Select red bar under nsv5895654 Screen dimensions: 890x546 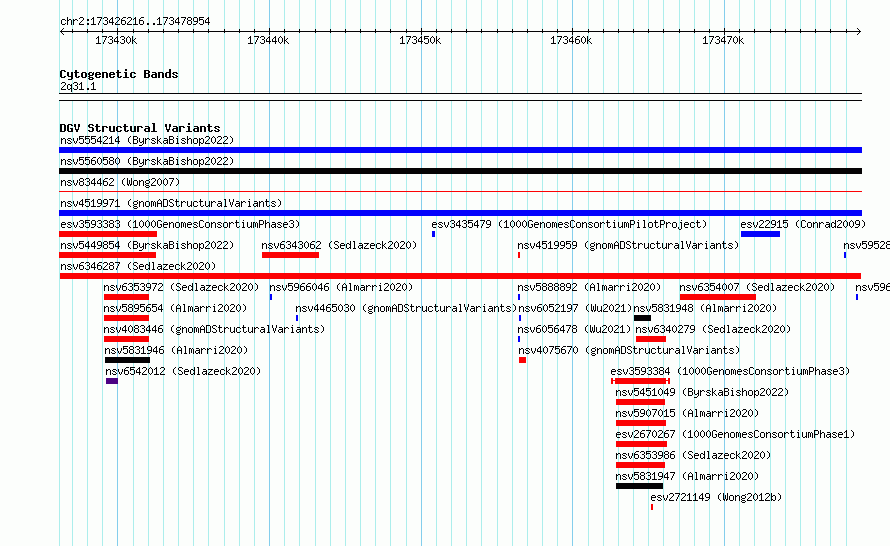coord(126,318)
